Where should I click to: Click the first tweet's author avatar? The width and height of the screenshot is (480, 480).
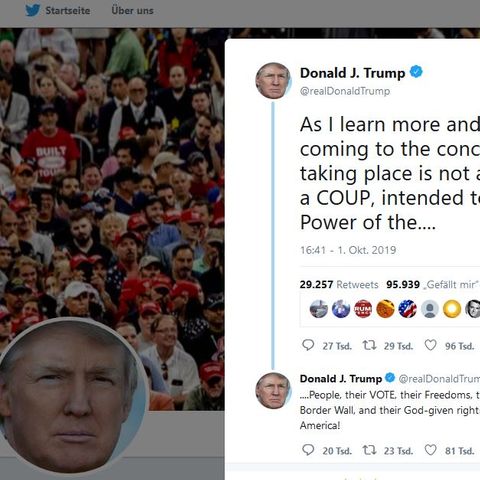click(x=273, y=81)
